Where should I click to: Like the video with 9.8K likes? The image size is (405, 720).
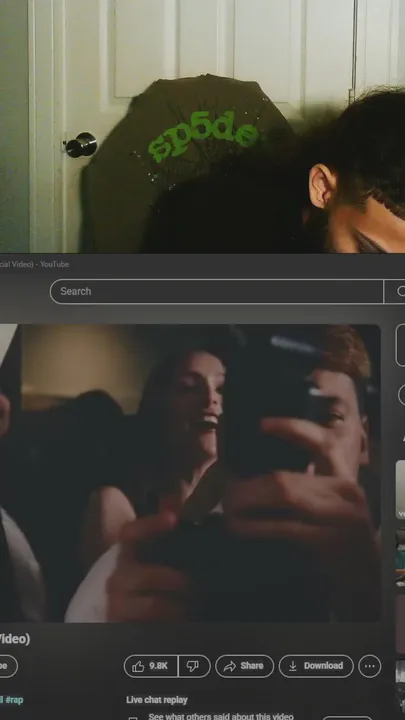(151, 666)
